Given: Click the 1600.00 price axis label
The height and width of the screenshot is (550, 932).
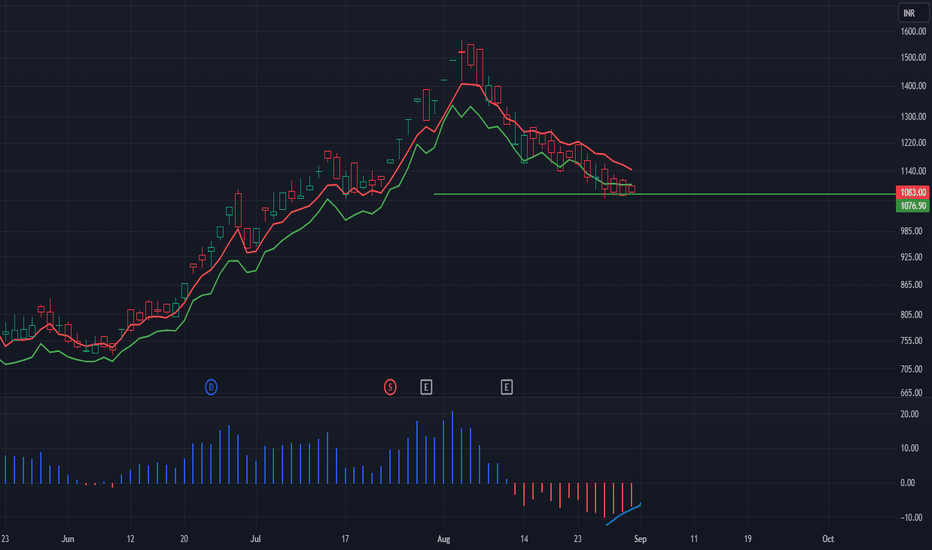Looking at the screenshot, I should (913, 32).
